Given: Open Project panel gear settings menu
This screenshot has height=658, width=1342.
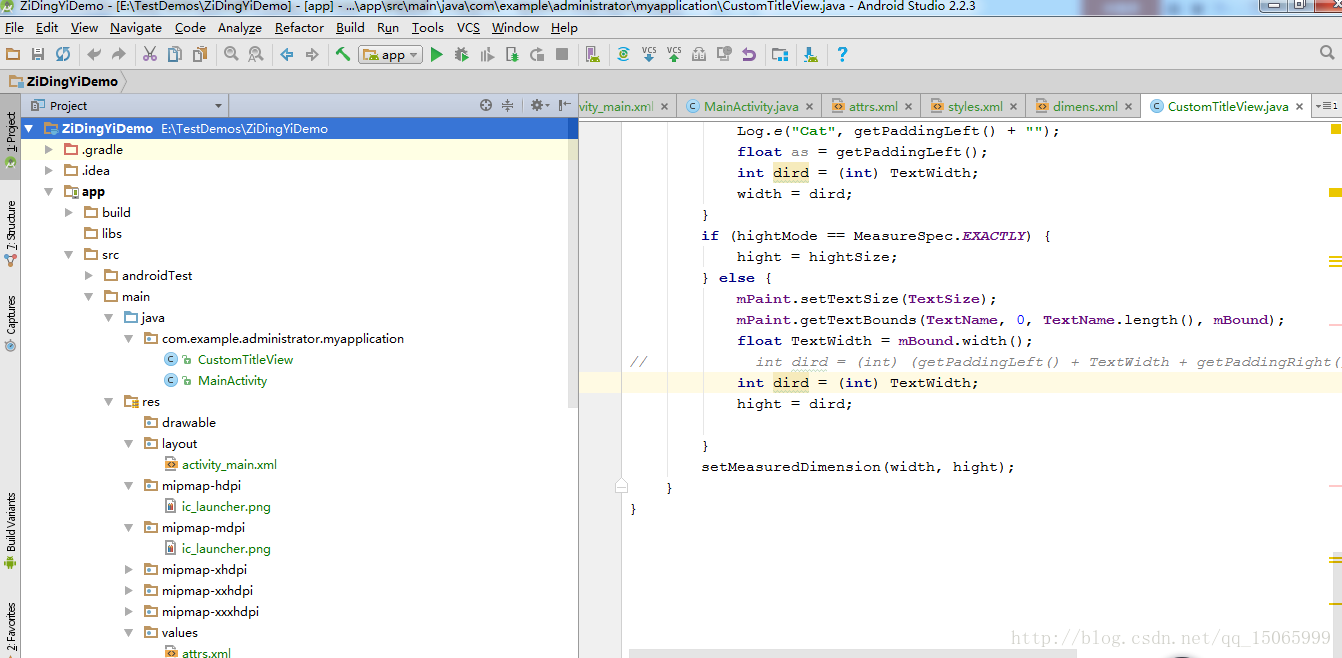Looking at the screenshot, I should click(x=539, y=105).
